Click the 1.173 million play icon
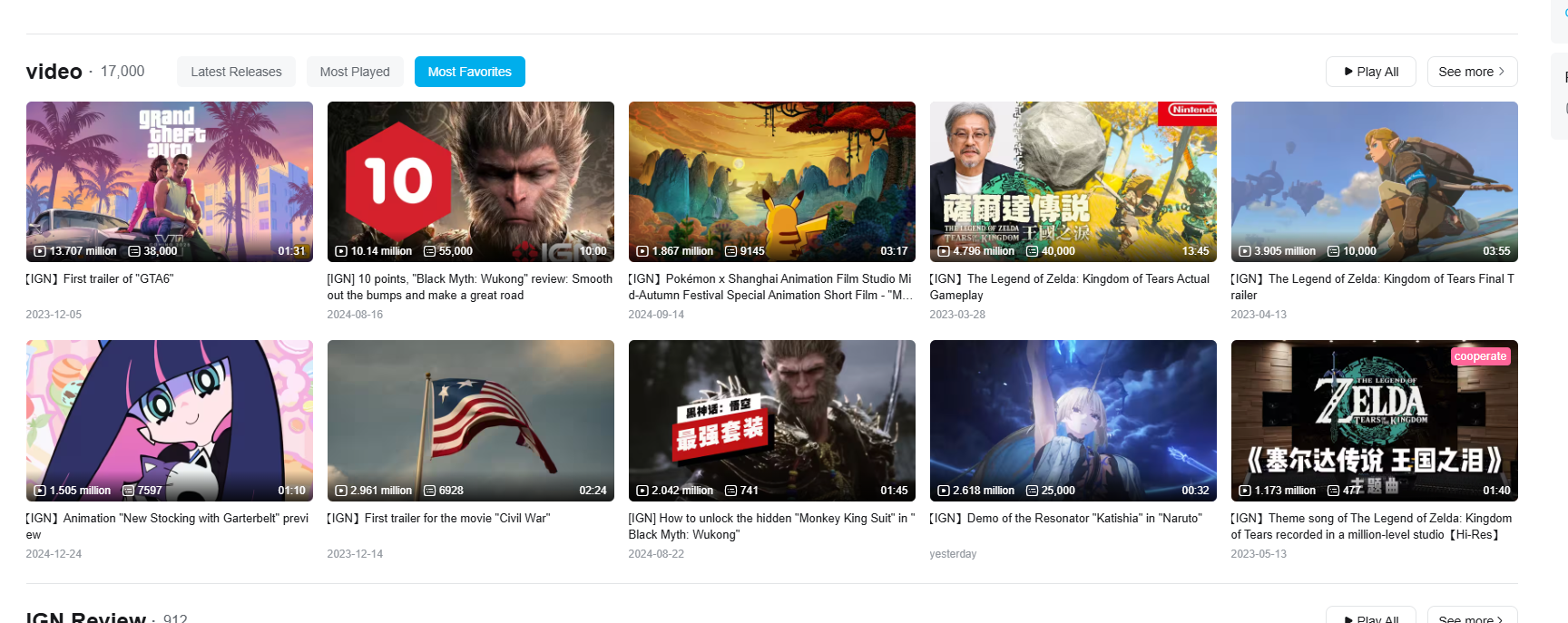This screenshot has height=623, width=1568. pos(1245,491)
